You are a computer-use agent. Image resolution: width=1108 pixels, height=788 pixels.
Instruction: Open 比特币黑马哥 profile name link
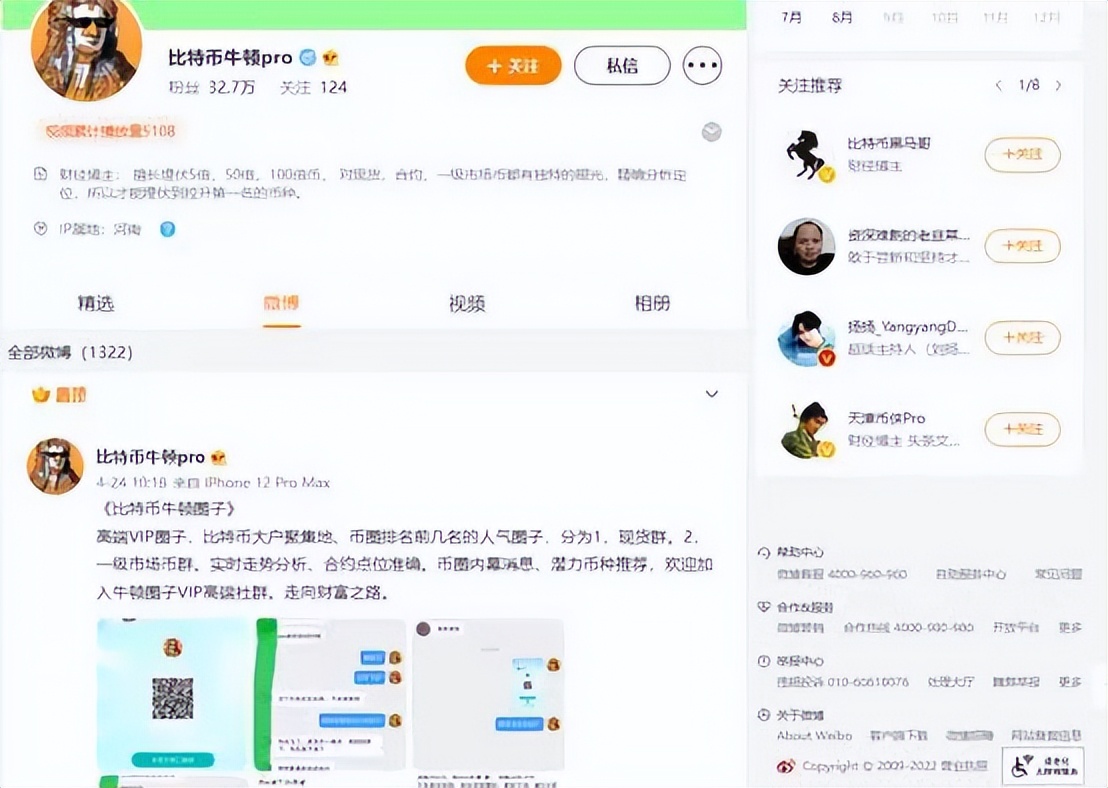(889, 143)
